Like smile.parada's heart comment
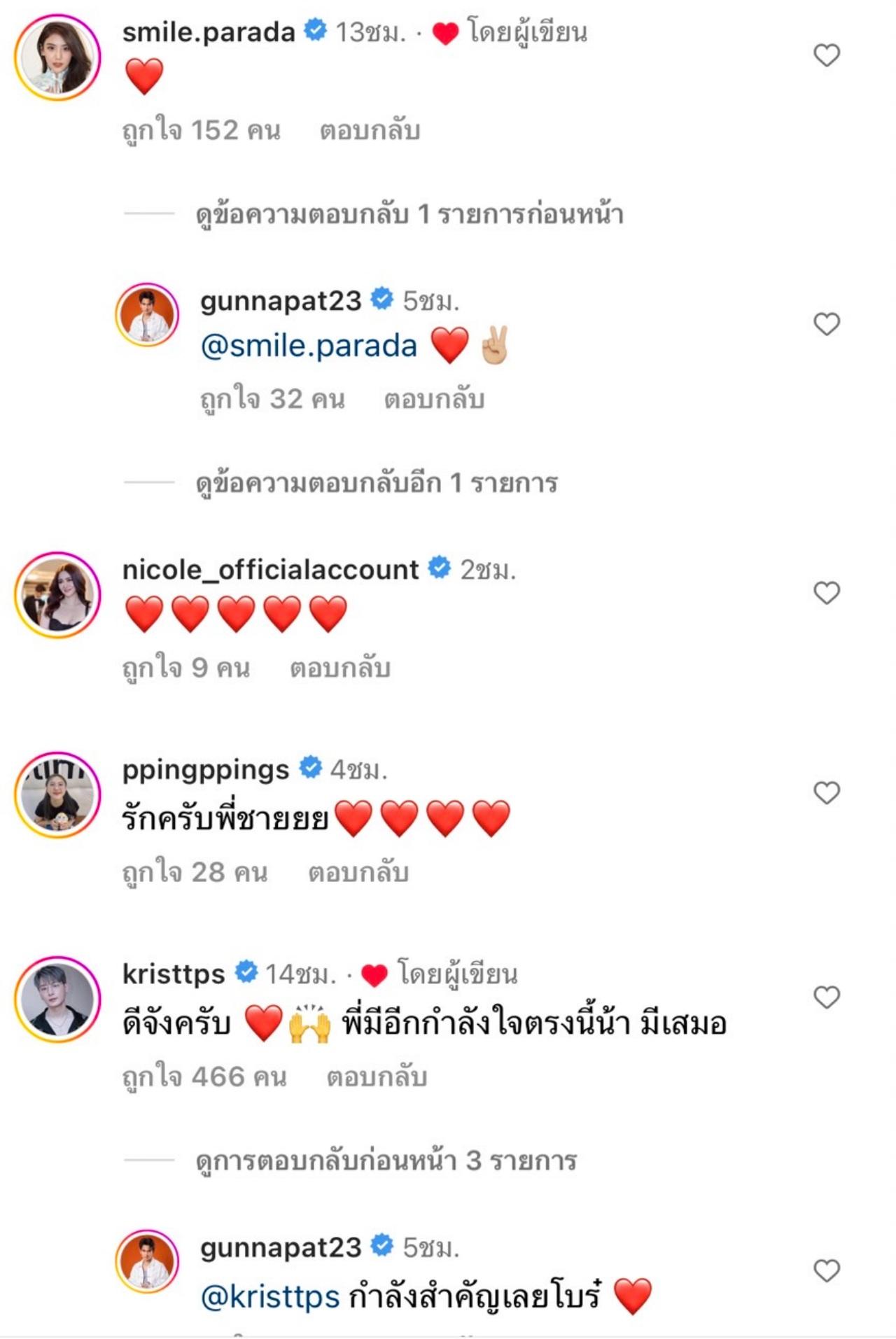896x1339 pixels. point(827,55)
